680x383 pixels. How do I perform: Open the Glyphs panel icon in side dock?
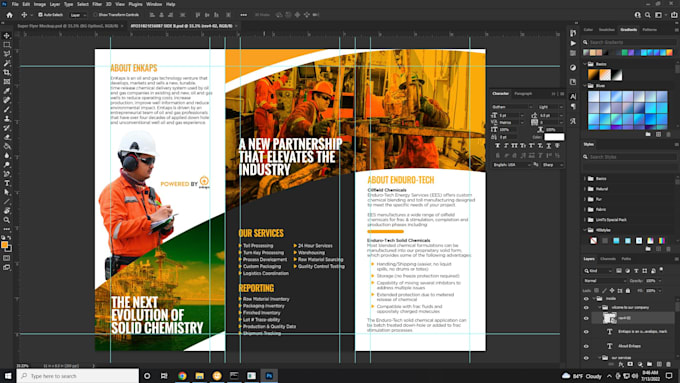click(x=573, y=121)
